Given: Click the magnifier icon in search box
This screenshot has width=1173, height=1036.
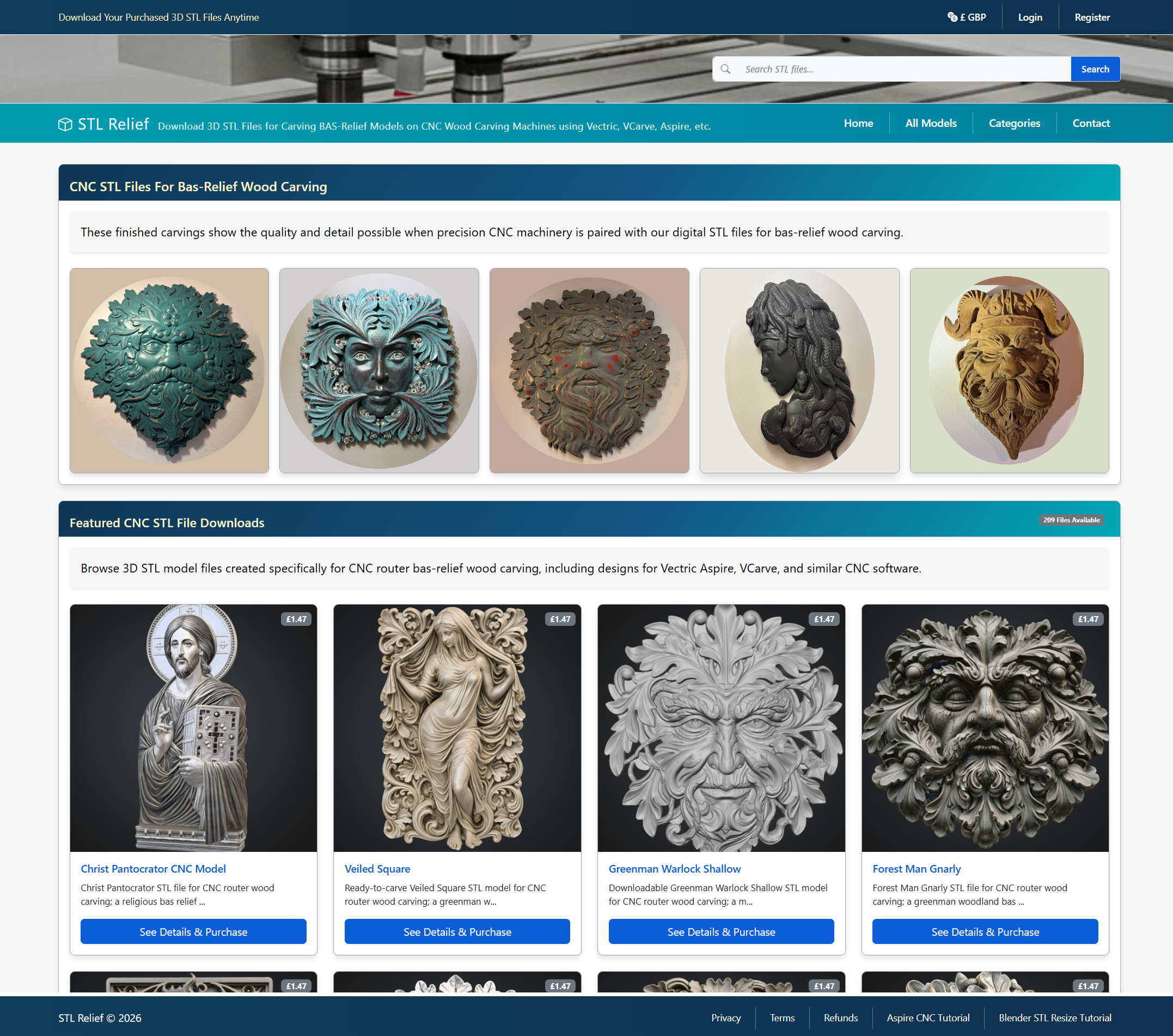Looking at the screenshot, I should 725,69.
